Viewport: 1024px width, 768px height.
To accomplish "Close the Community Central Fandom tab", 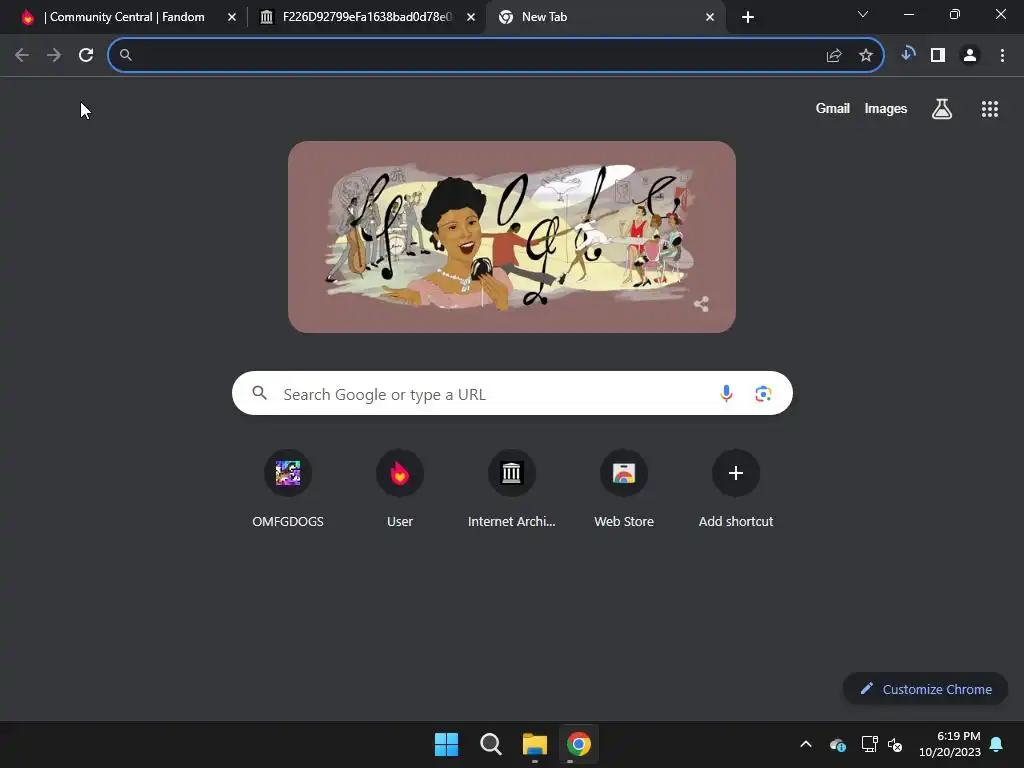I will (232, 17).
